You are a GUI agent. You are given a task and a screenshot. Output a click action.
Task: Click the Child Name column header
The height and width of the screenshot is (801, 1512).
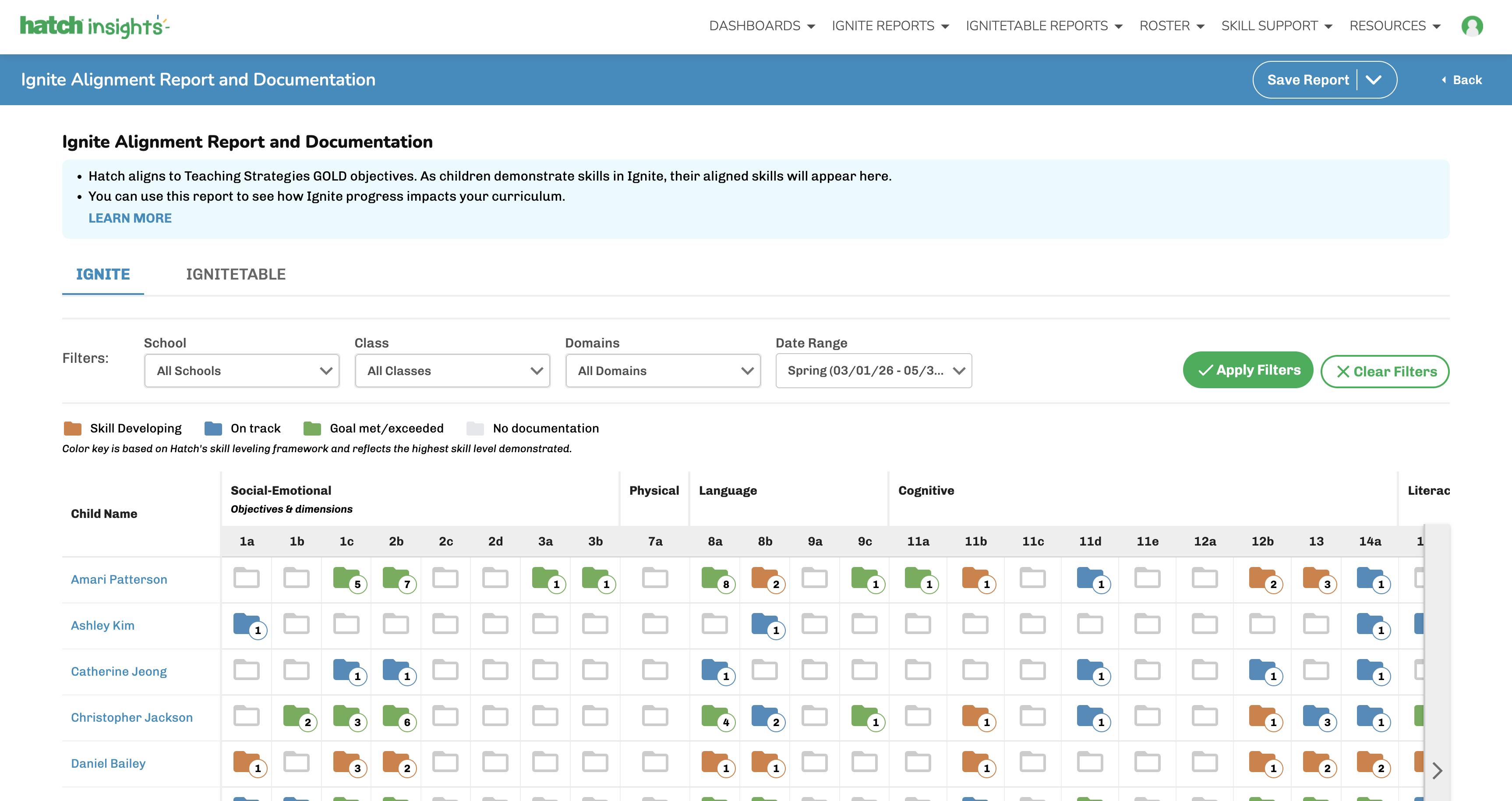click(x=104, y=514)
